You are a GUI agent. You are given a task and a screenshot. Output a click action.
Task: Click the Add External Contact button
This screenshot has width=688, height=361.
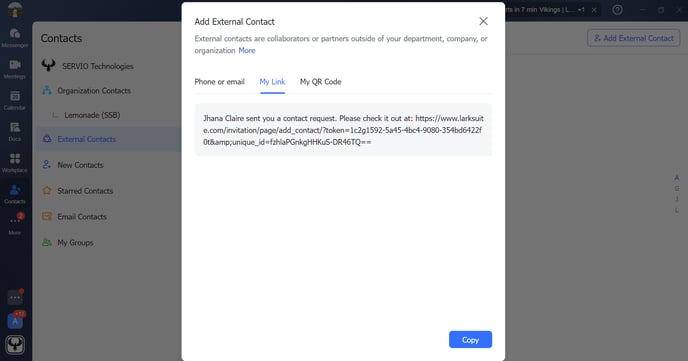point(634,38)
